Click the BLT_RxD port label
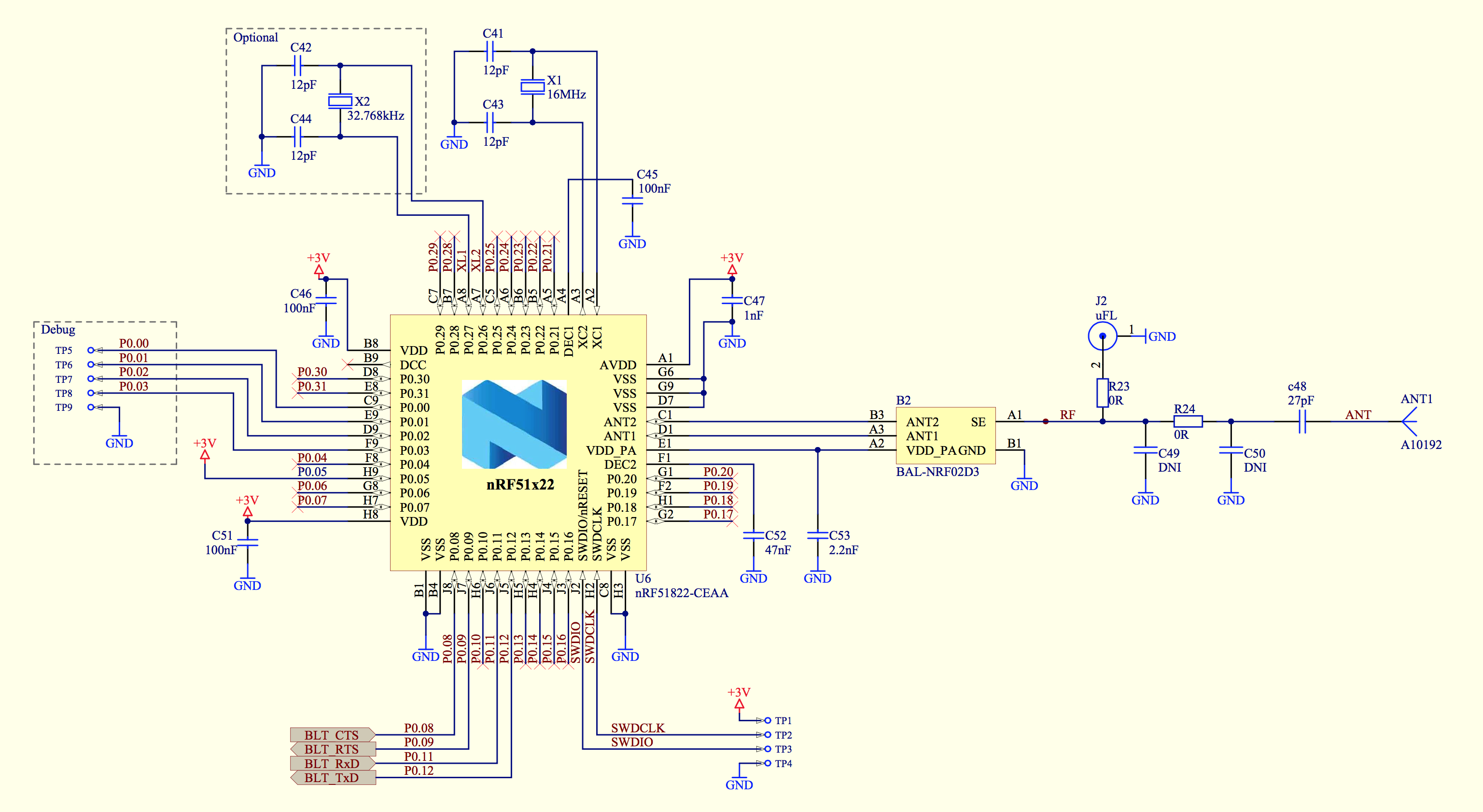Image resolution: width=1483 pixels, height=812 pixels. click(x=333, y=764)
